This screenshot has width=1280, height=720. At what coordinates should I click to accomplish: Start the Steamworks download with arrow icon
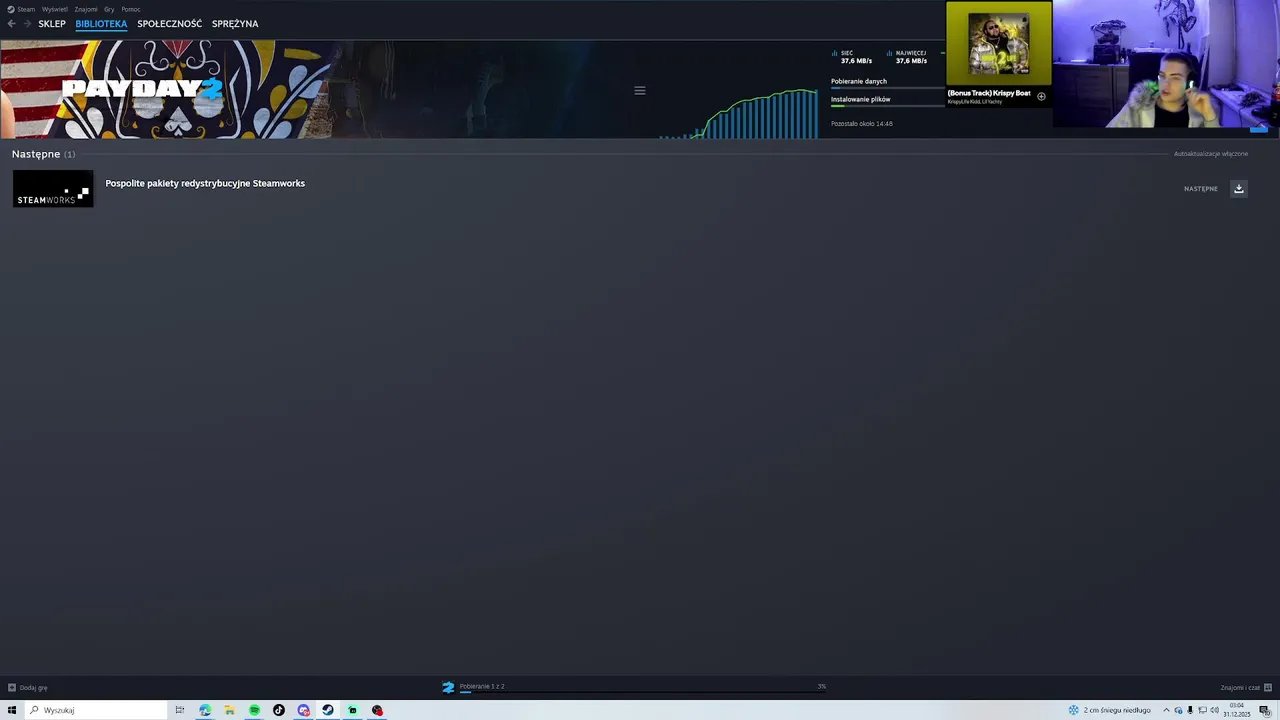tap(1238, 189)
